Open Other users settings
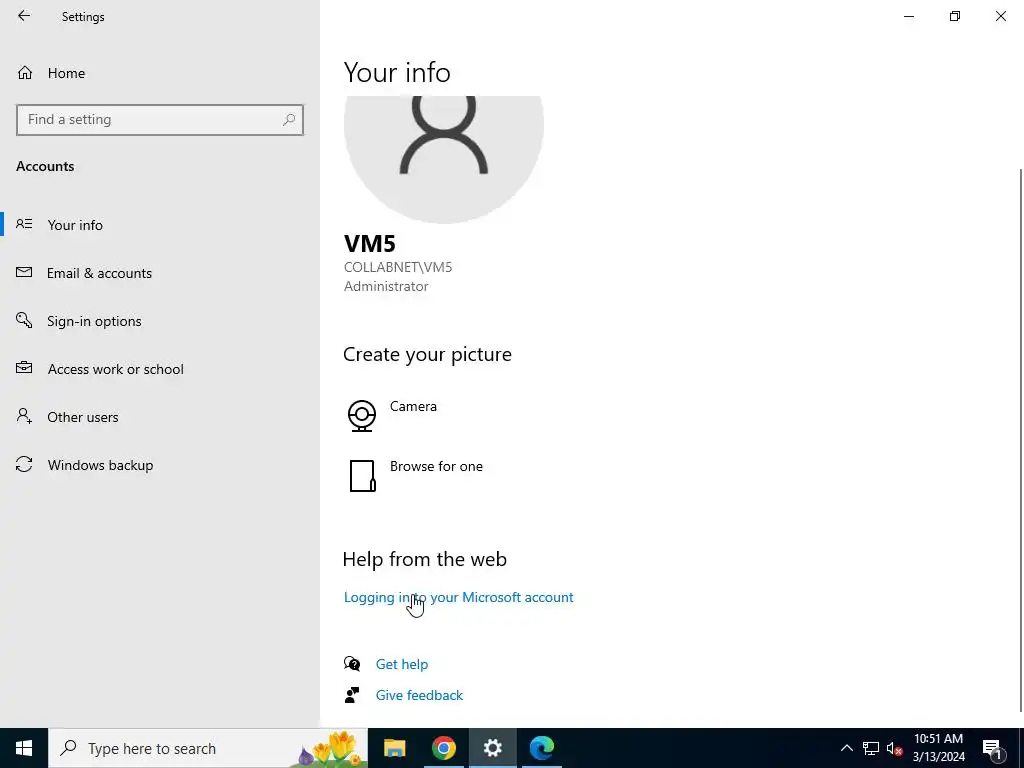Image resolution: width=1024 pixels, height=768 pixels. [x=160, y=417]
